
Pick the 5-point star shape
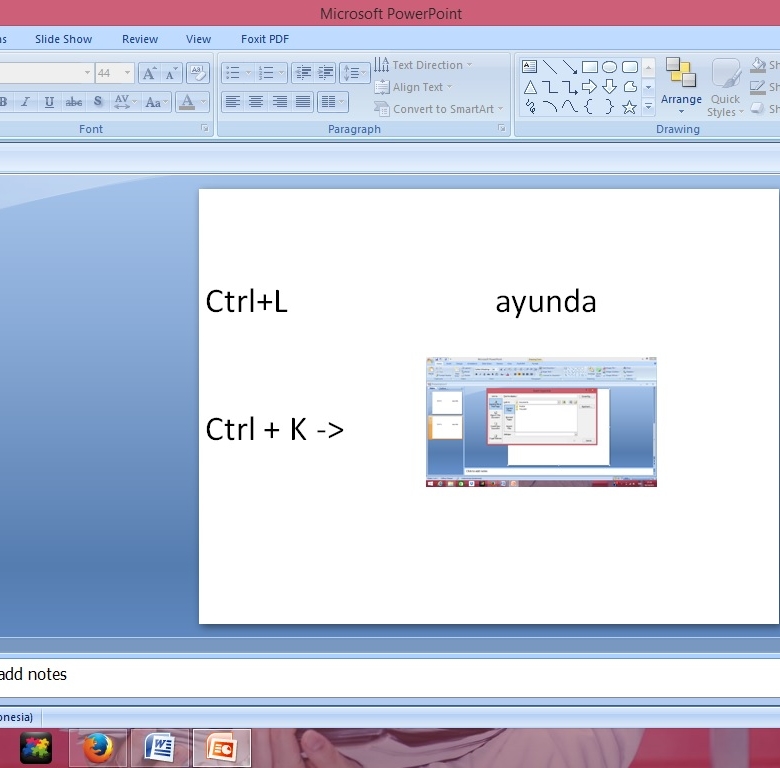click(x=629, y=107)
